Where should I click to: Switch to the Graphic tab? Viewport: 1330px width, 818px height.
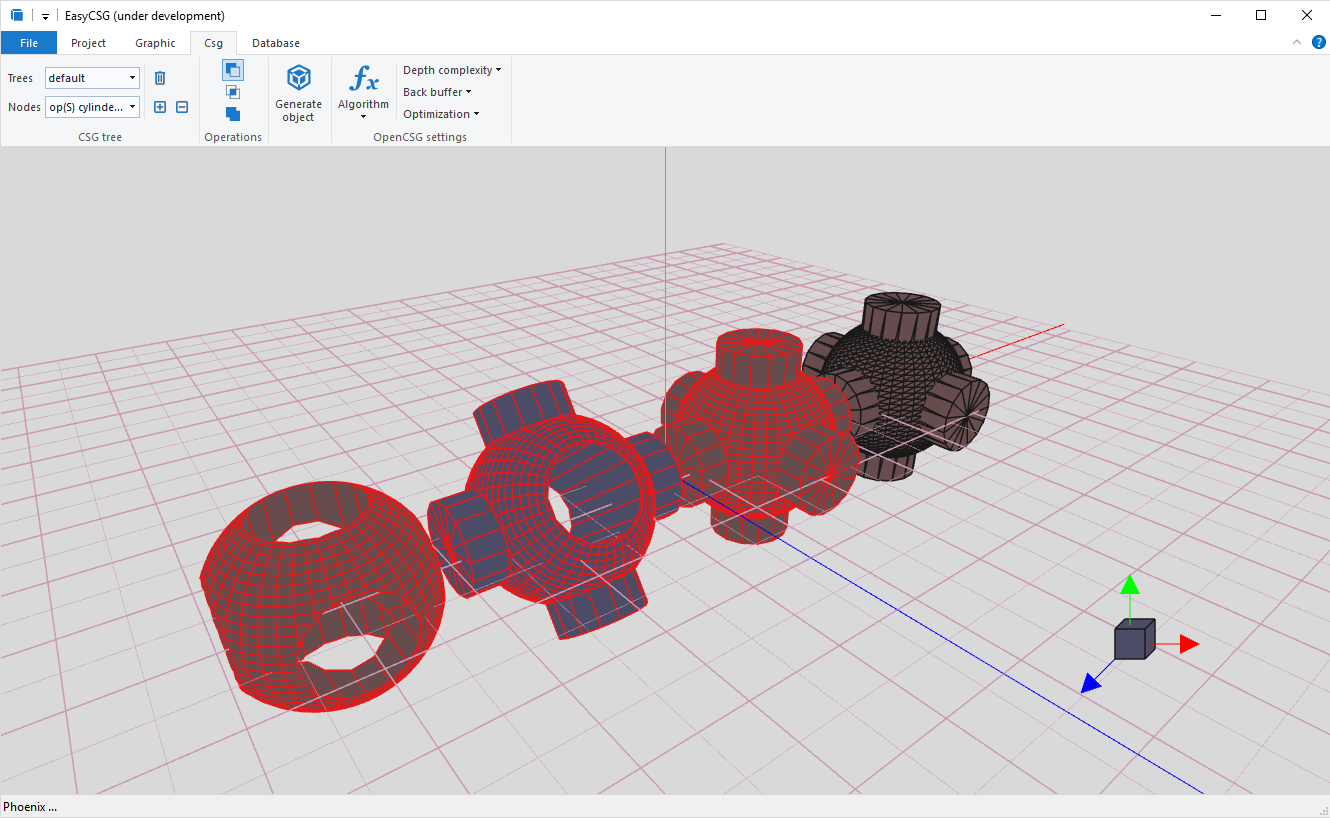[155, 43]
